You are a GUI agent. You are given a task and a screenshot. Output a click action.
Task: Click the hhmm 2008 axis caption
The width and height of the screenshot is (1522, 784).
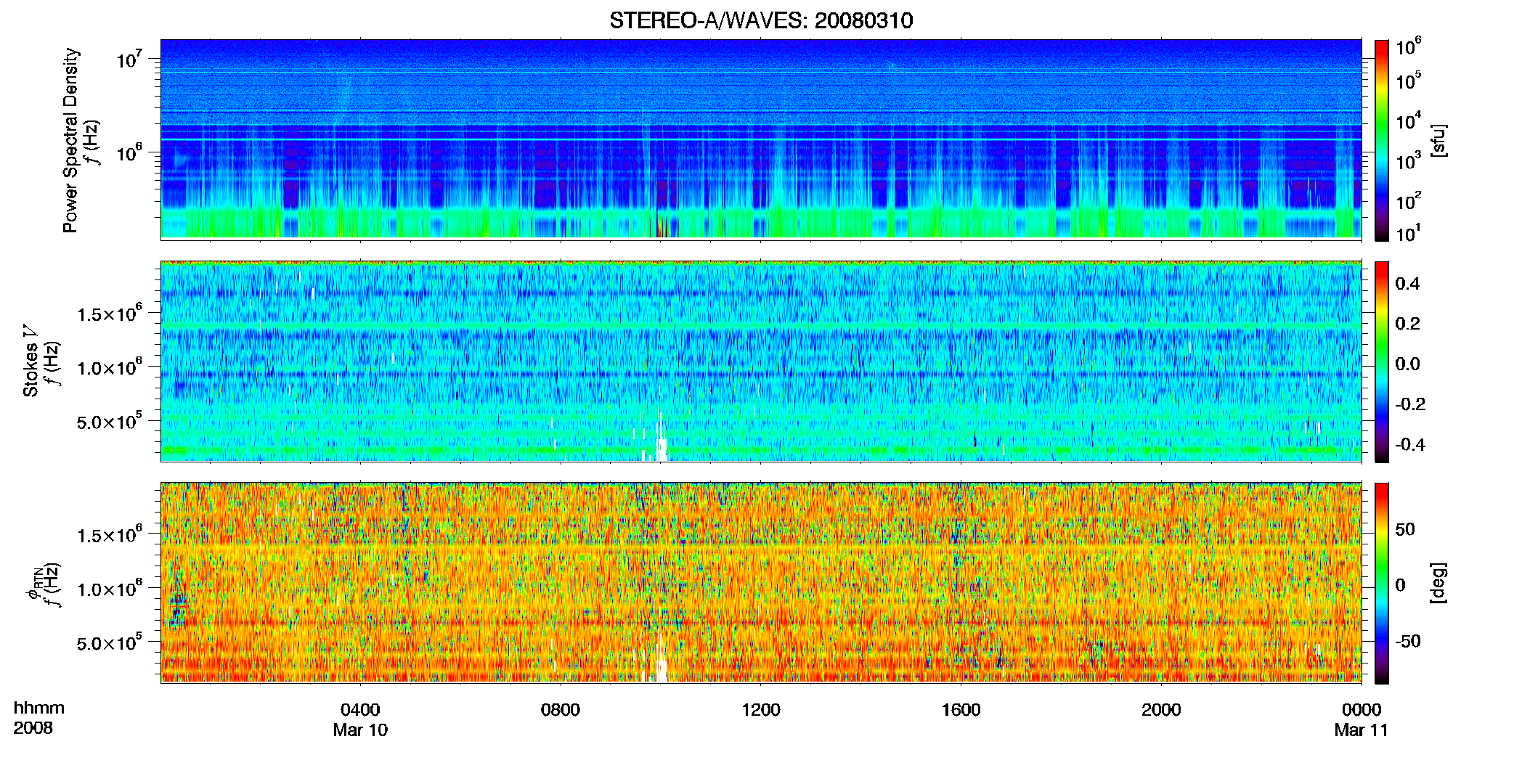(39, 718)
